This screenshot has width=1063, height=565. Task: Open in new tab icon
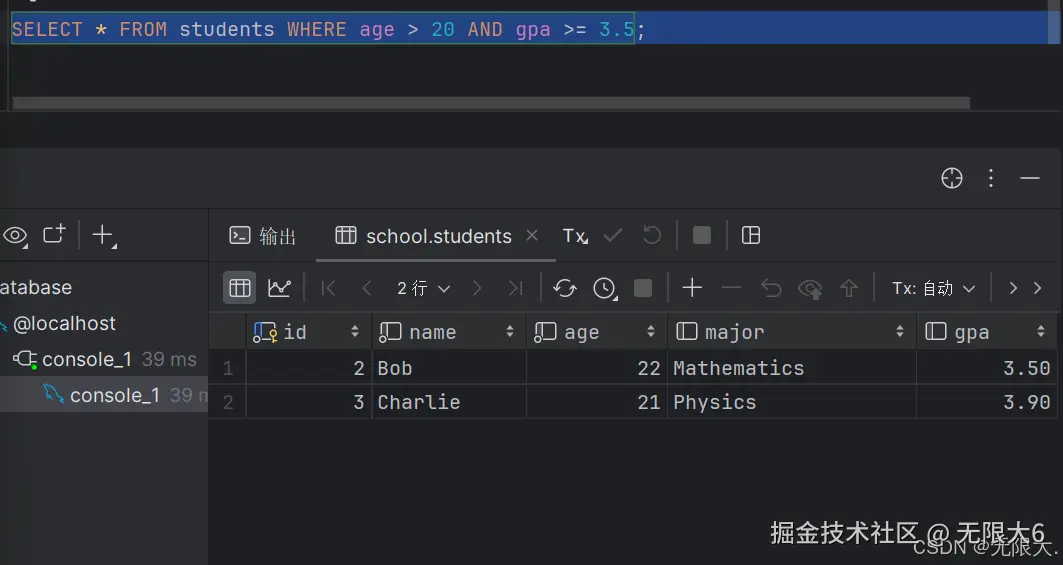coord(54,234)
